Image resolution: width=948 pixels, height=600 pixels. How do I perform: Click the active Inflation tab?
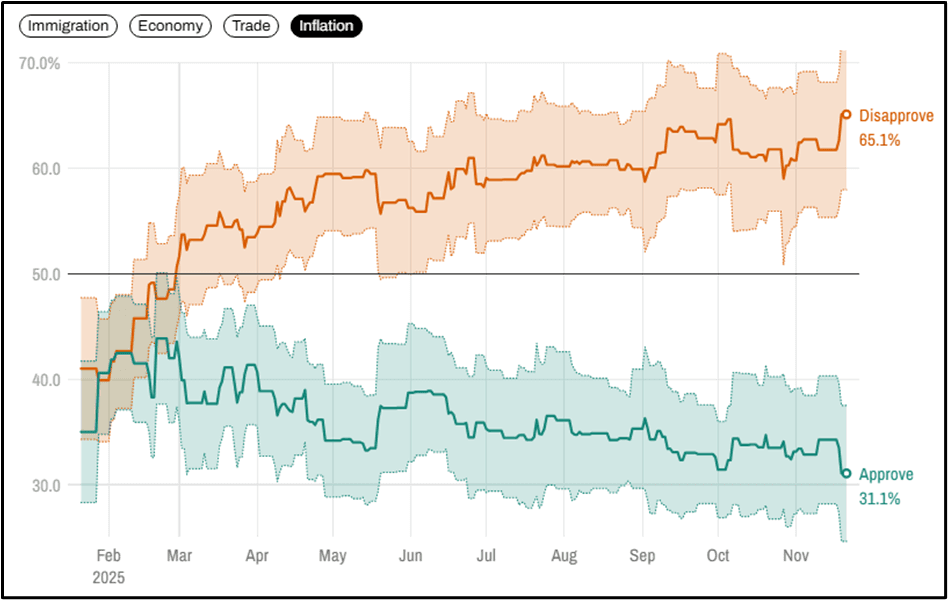pyautogui.click(x=326, y=26)
